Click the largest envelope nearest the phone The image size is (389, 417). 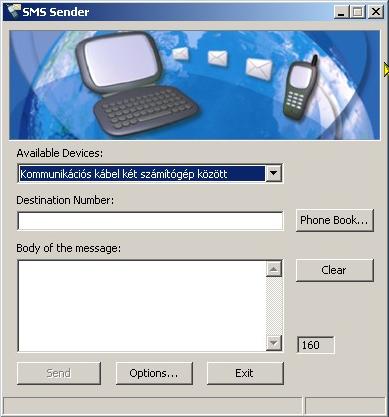258,68
